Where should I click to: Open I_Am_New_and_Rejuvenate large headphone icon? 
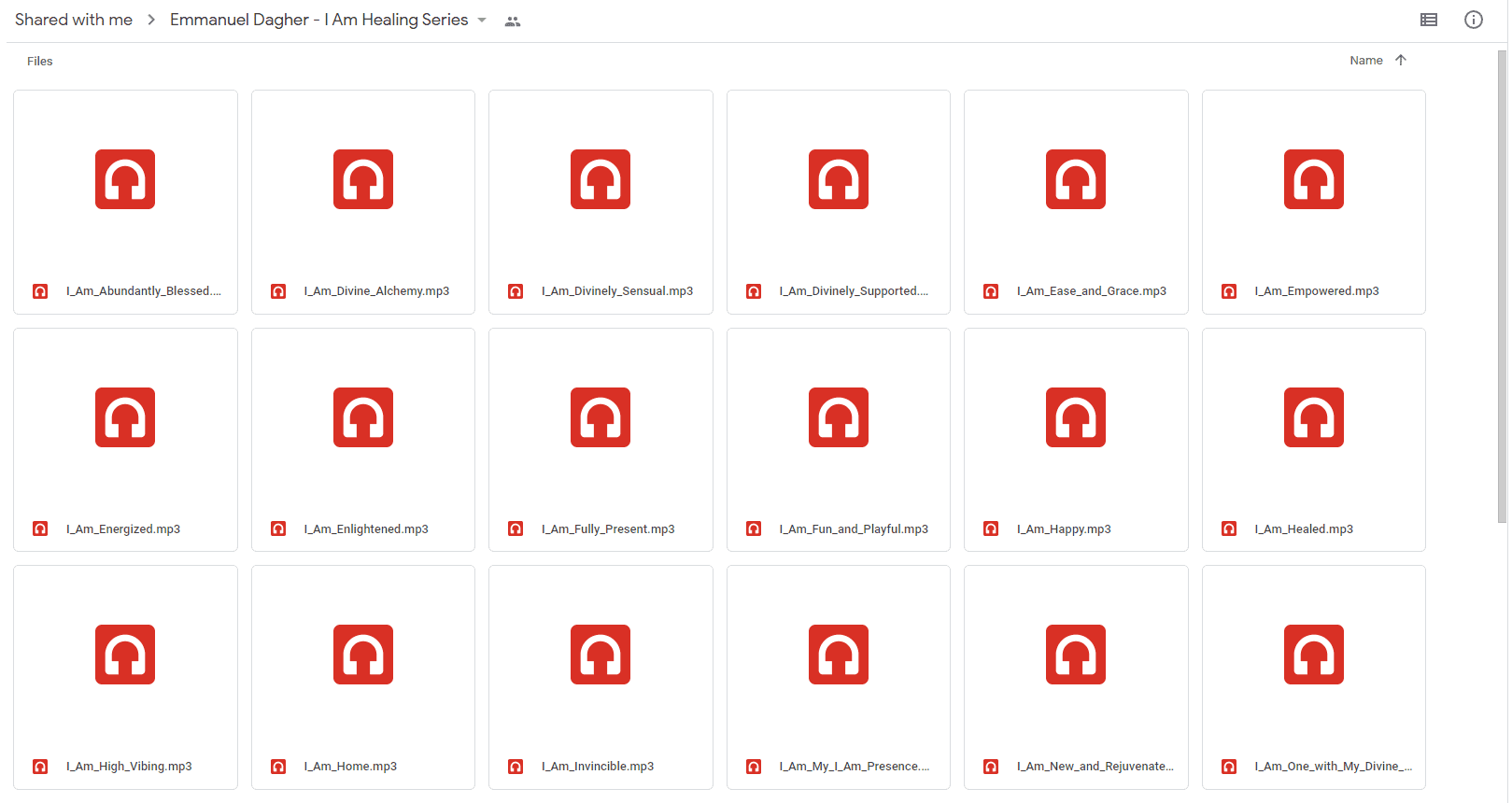click(x=1076, y=655)
